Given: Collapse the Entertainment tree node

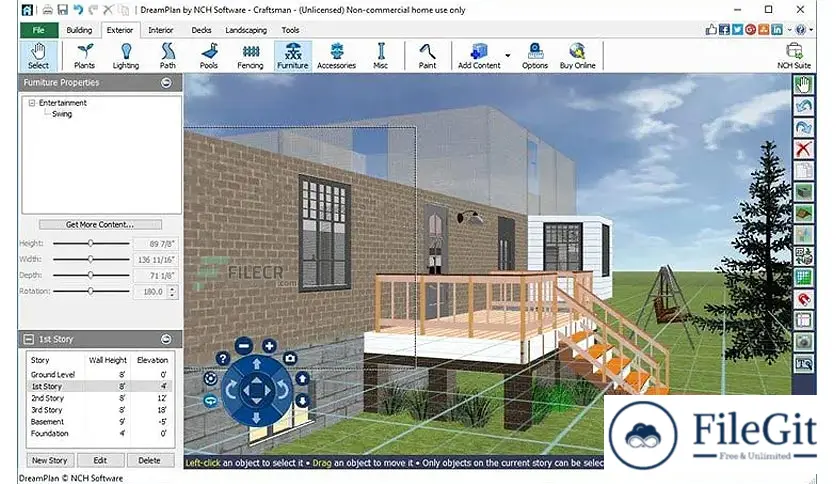Looking at the screenshot, I should [x=31, y=102].
